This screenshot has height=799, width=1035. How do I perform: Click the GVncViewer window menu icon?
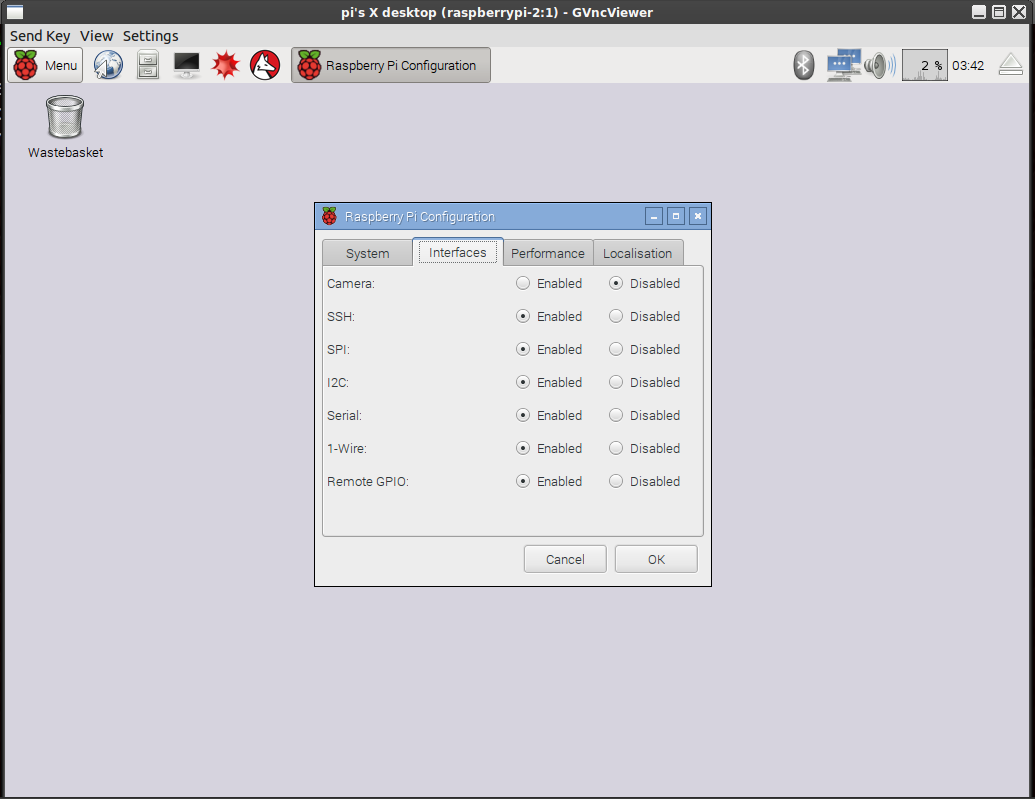tap(15, 12)
